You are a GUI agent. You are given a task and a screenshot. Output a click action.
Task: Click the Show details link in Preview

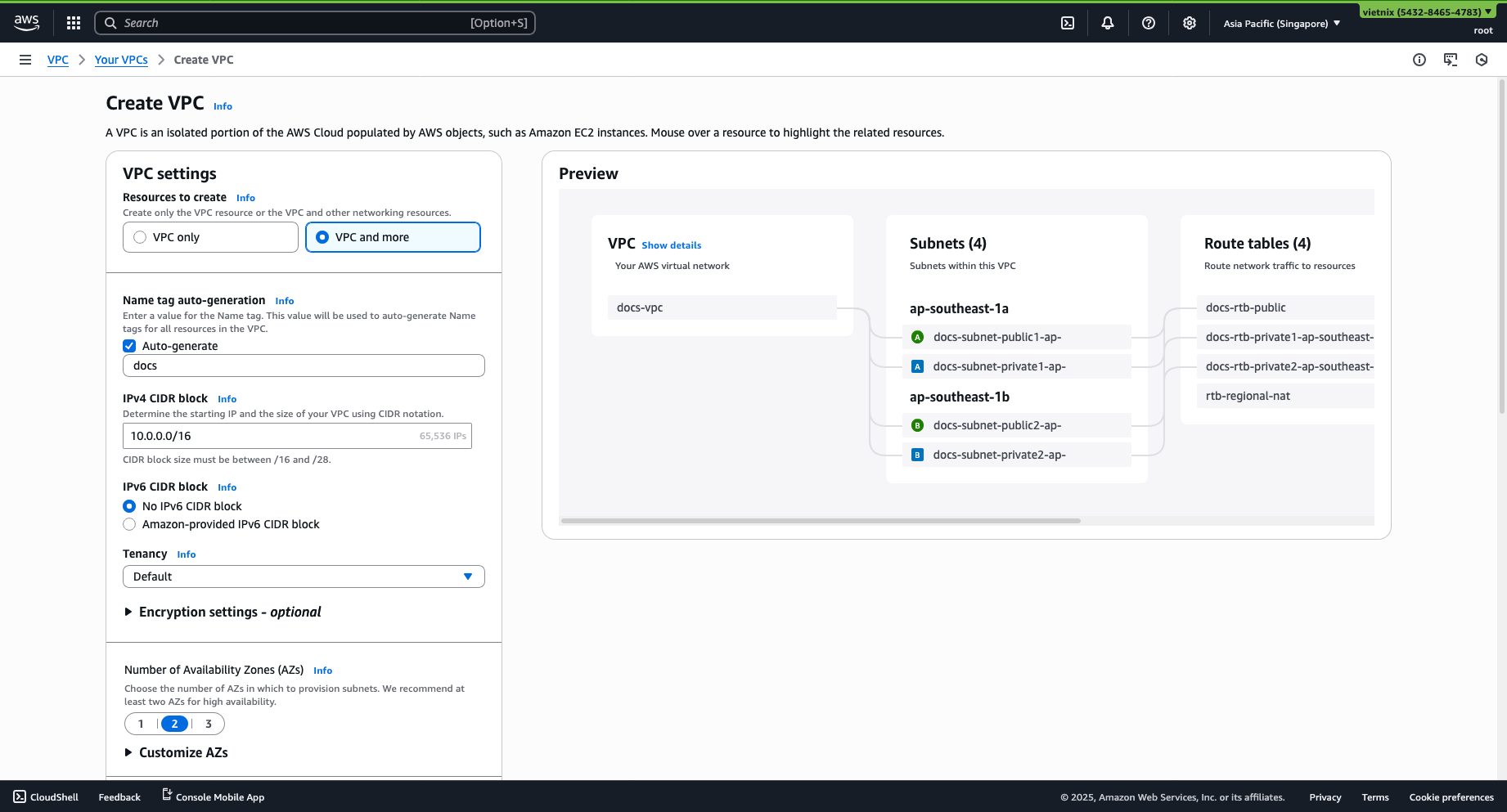pos(671,244)
